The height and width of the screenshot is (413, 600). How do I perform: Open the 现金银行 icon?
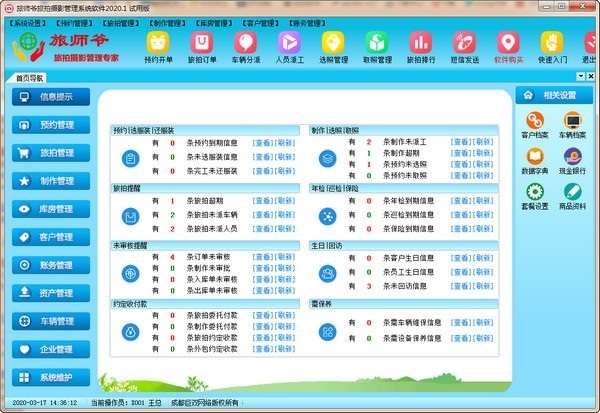click(572, 161)
